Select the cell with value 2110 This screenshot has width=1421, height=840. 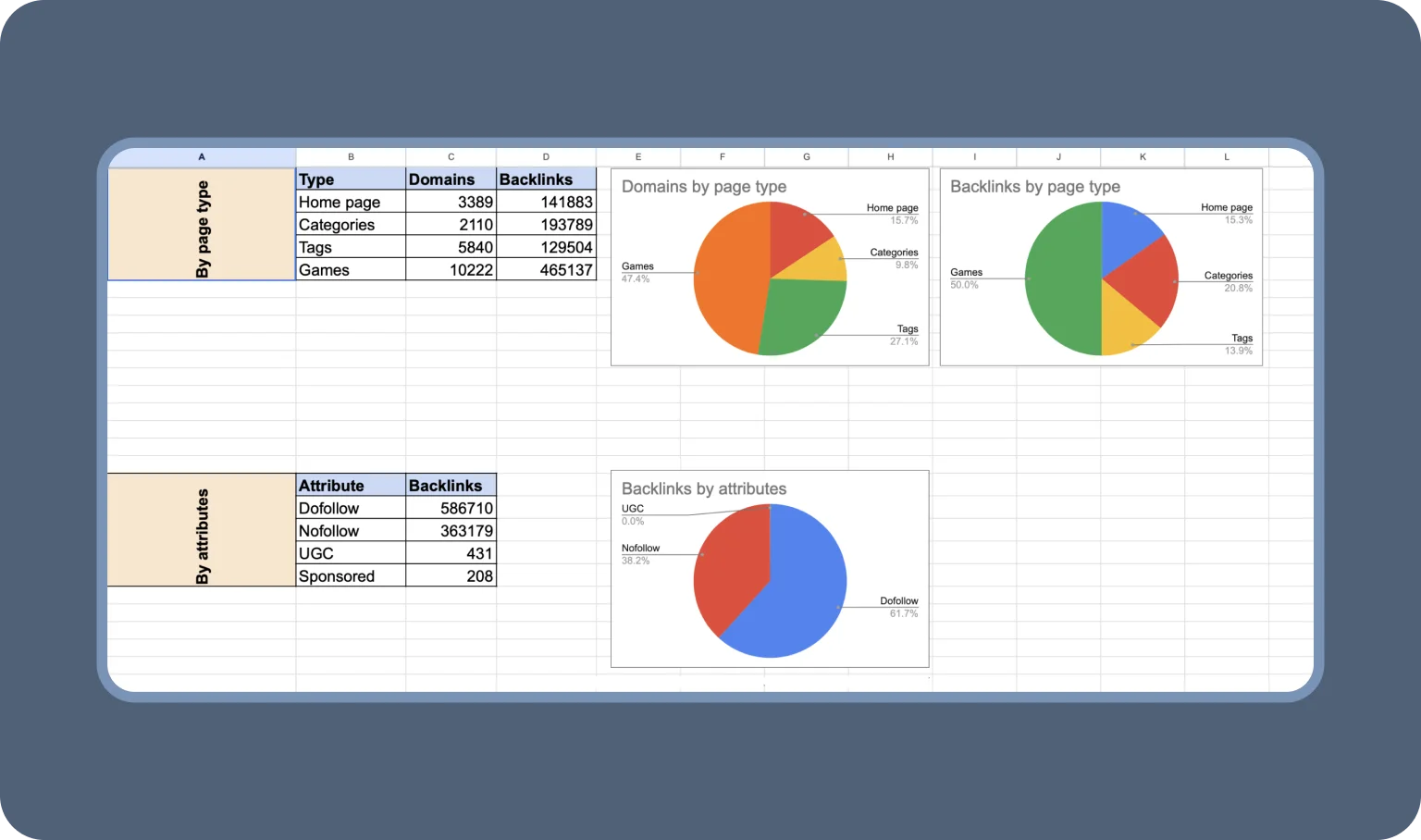tap(451, 224)
